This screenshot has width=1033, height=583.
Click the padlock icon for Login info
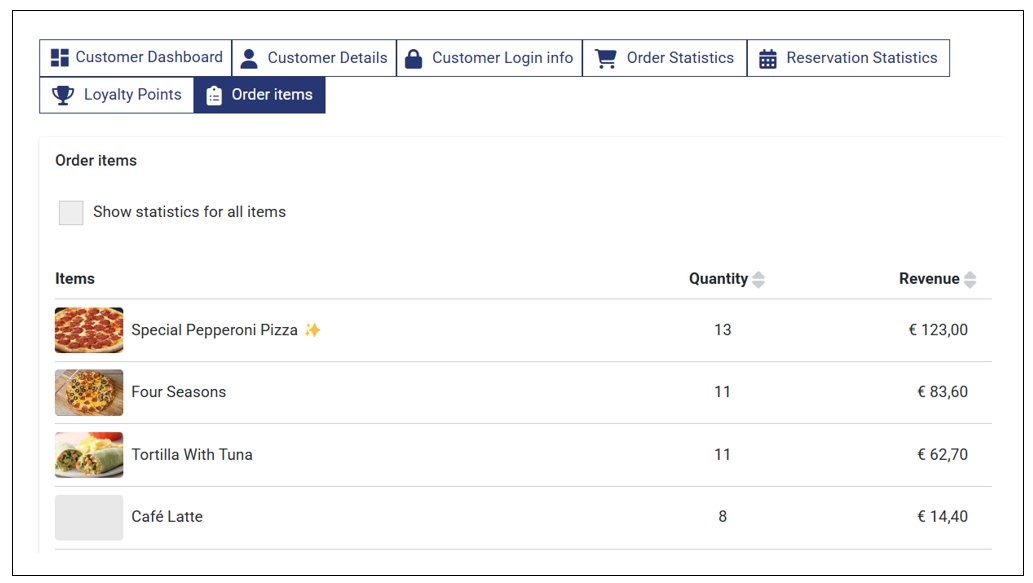tap(413, 59)
